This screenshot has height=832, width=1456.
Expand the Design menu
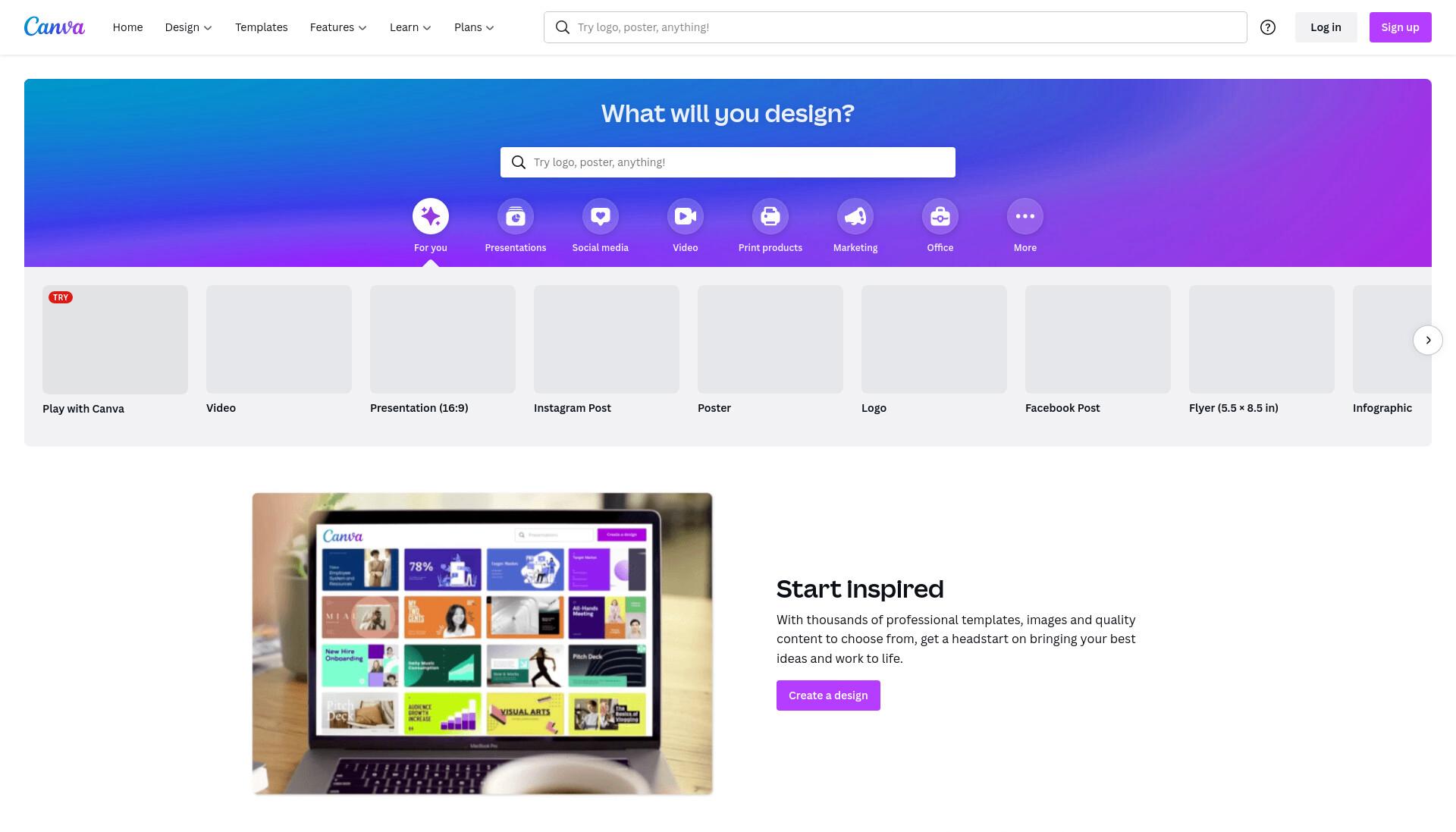188,27
